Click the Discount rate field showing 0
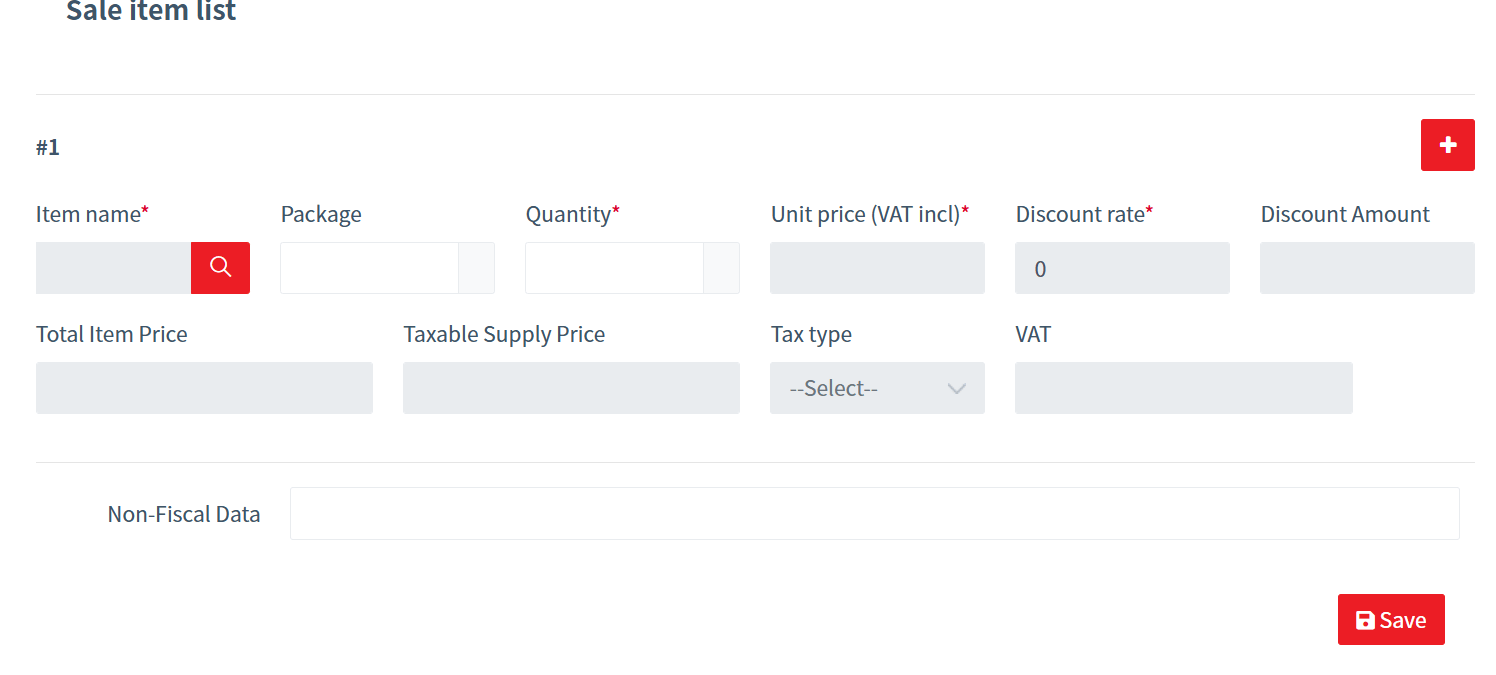Screen dimensions: 1496x675 point(1122,268)
